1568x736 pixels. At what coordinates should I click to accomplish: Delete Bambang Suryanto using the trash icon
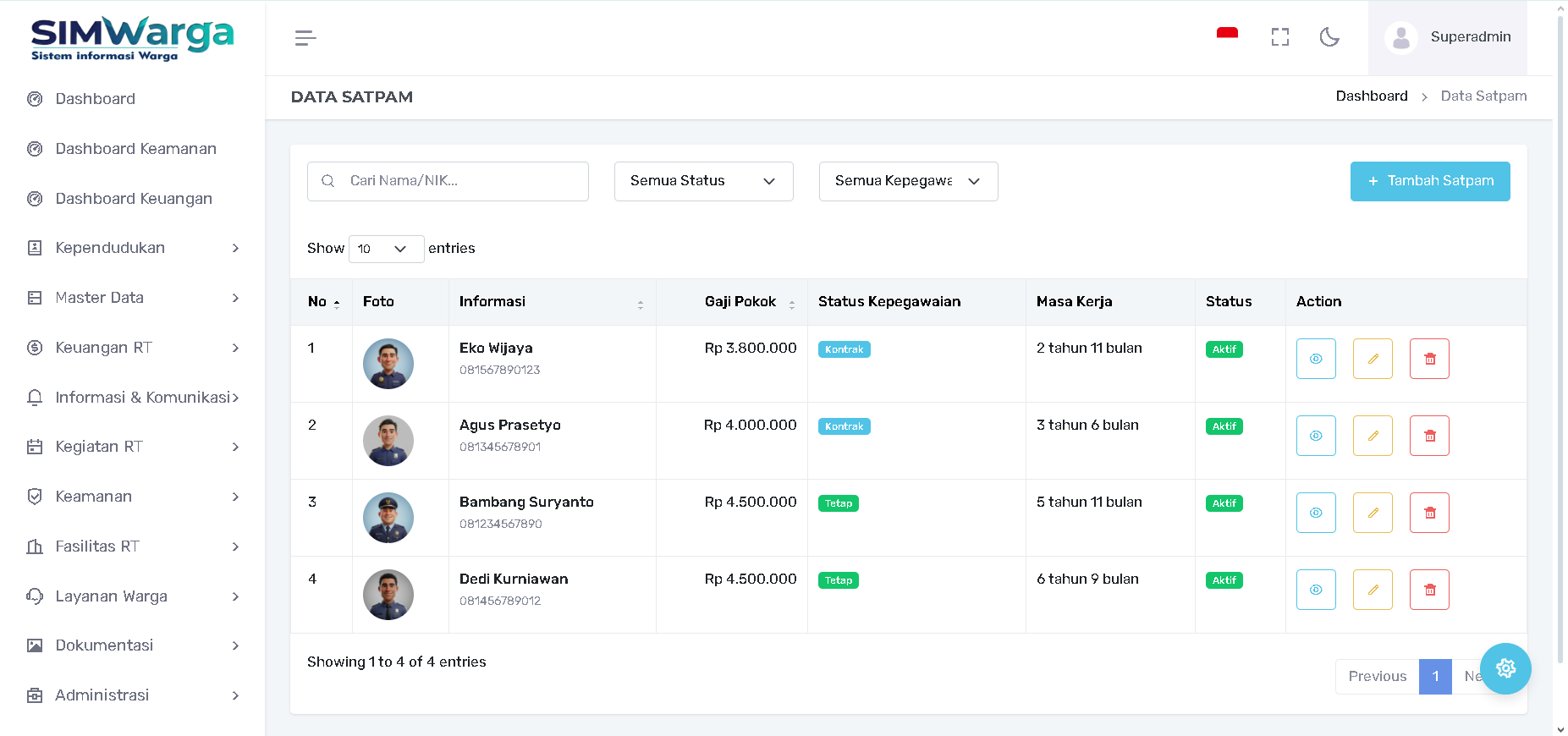(1429, 513)
